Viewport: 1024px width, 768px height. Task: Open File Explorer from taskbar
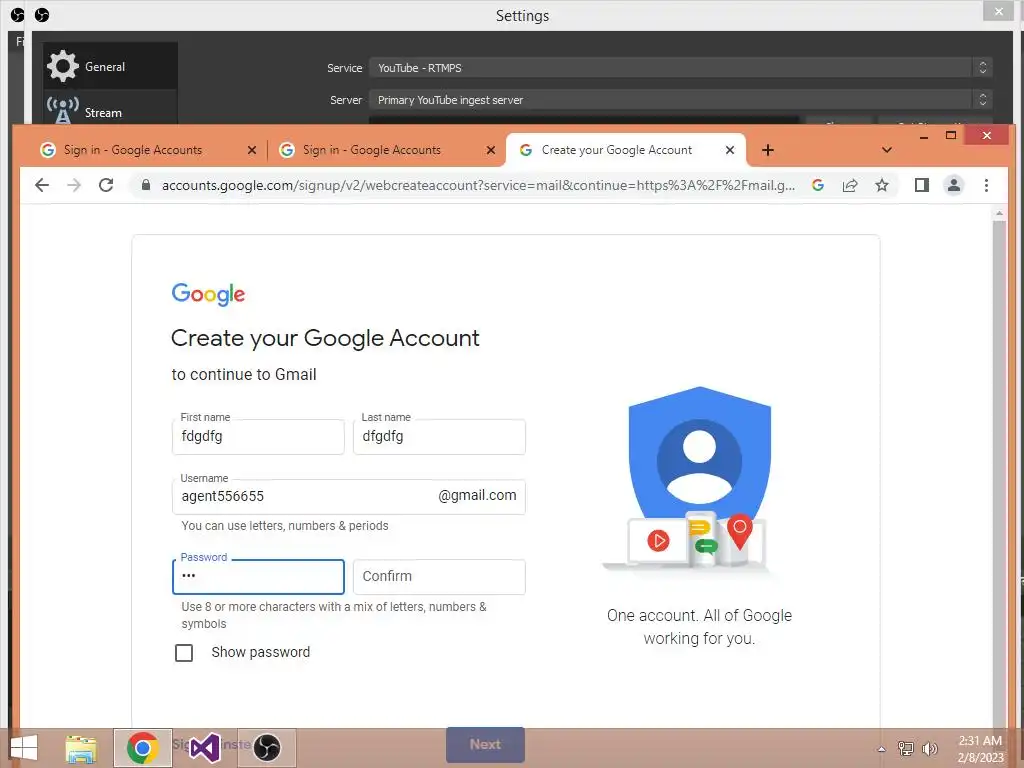81,749
